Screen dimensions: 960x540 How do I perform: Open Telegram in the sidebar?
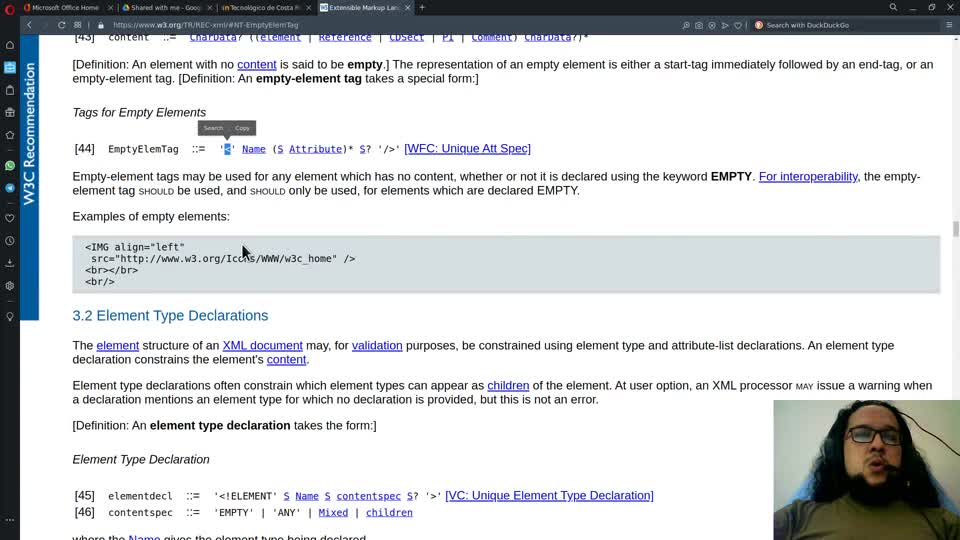tap(10, 188)
